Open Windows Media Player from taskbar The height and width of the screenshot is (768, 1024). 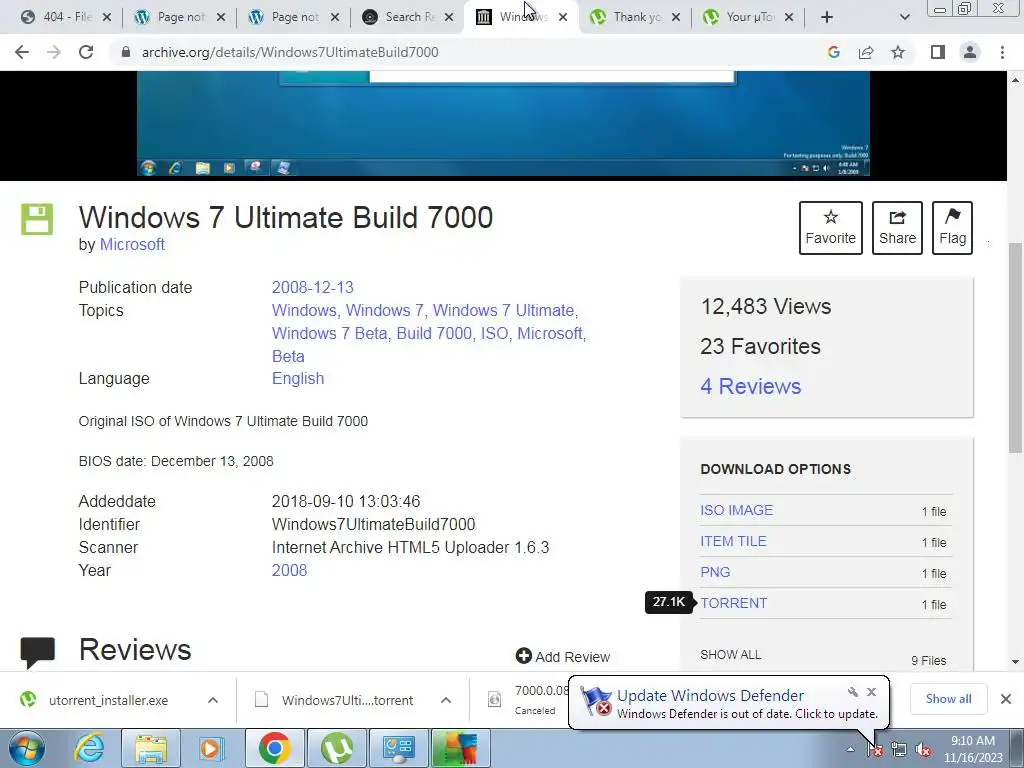click(x=210, y=748)
